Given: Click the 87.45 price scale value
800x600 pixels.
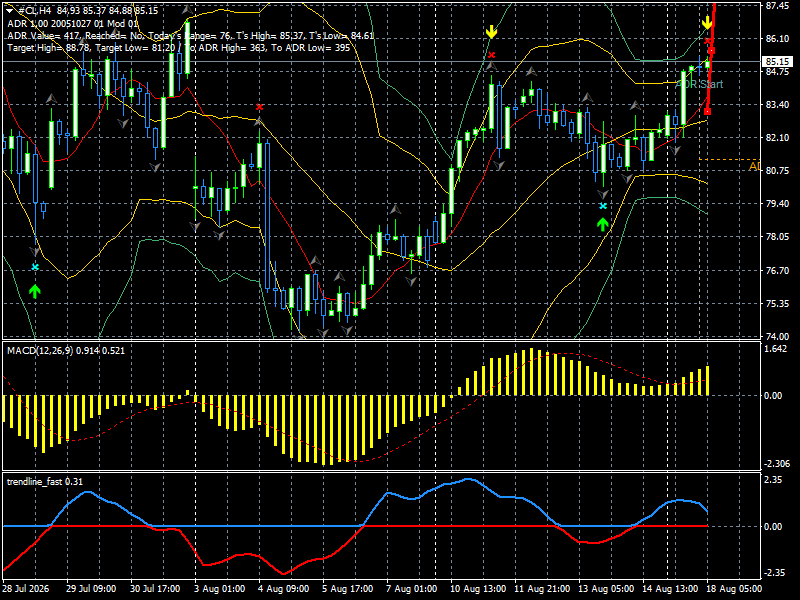Looking at the screenshot, I should tap(777, 6).
